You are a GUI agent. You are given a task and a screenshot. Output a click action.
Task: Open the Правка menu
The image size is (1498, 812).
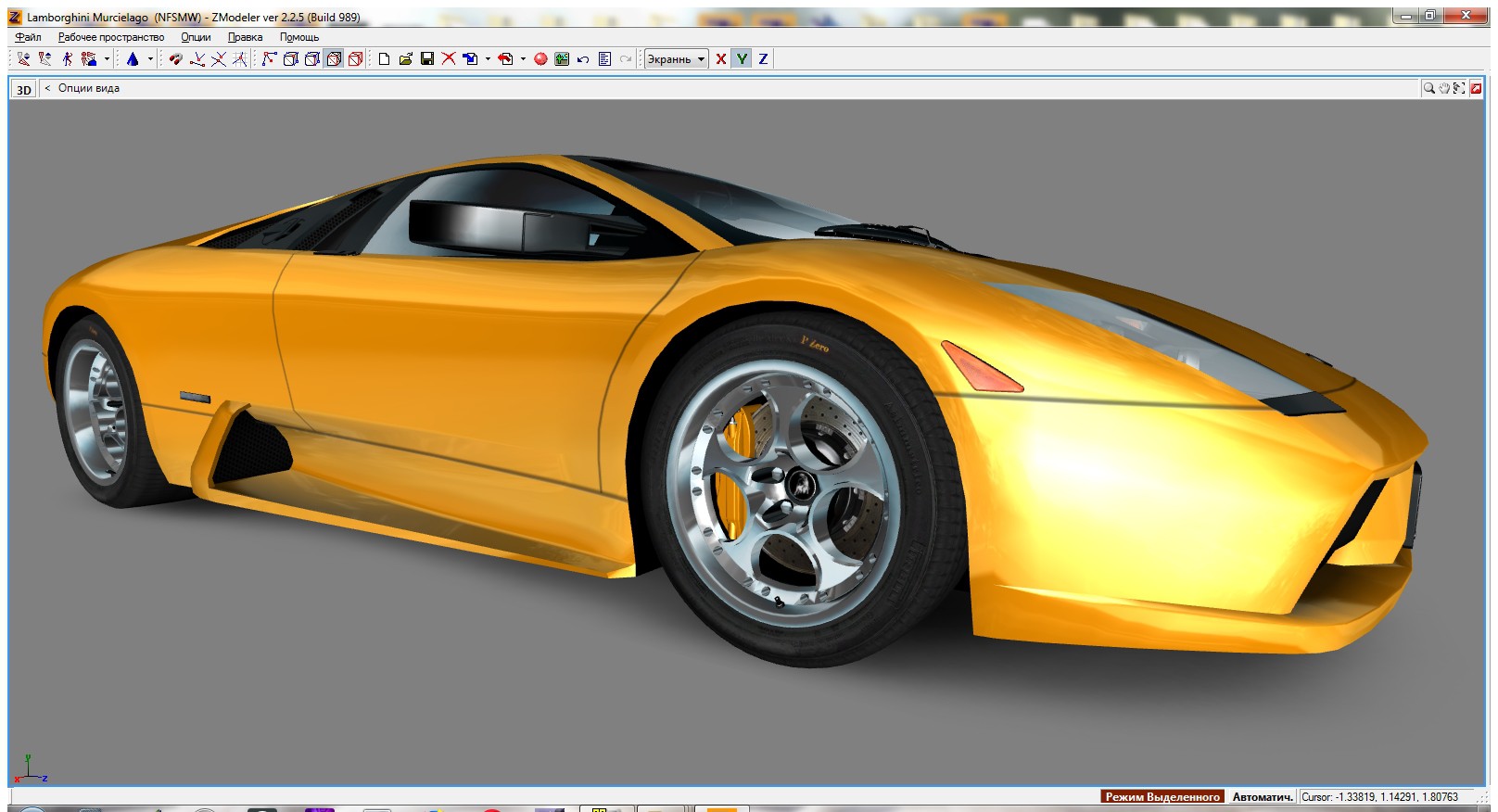pyautogui.click(x=245, y=37)
